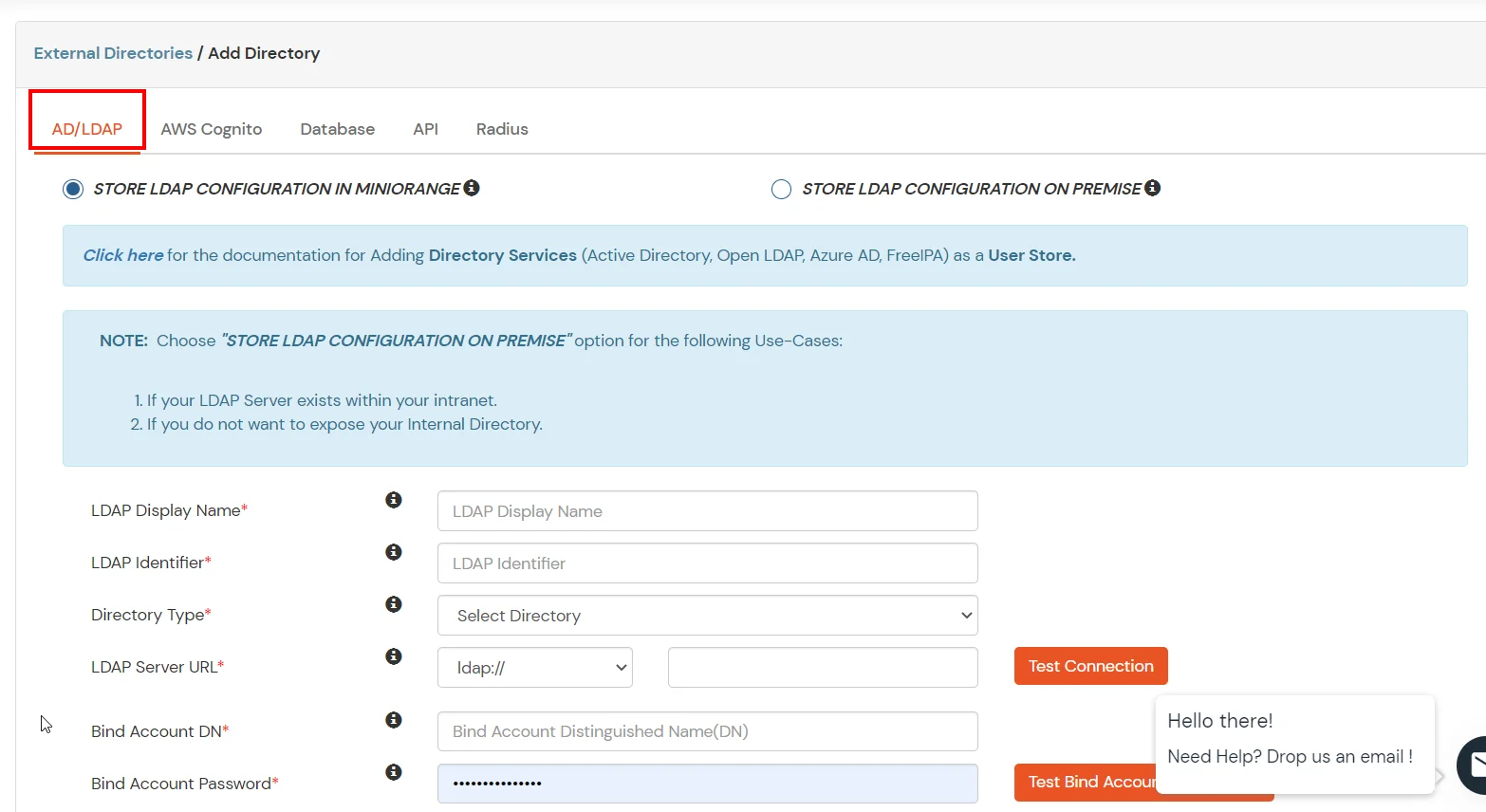This screenshot has height=812, width=1486.
Task: Click info icon for LDAP Display Name
Action: [x=394, y=500]
